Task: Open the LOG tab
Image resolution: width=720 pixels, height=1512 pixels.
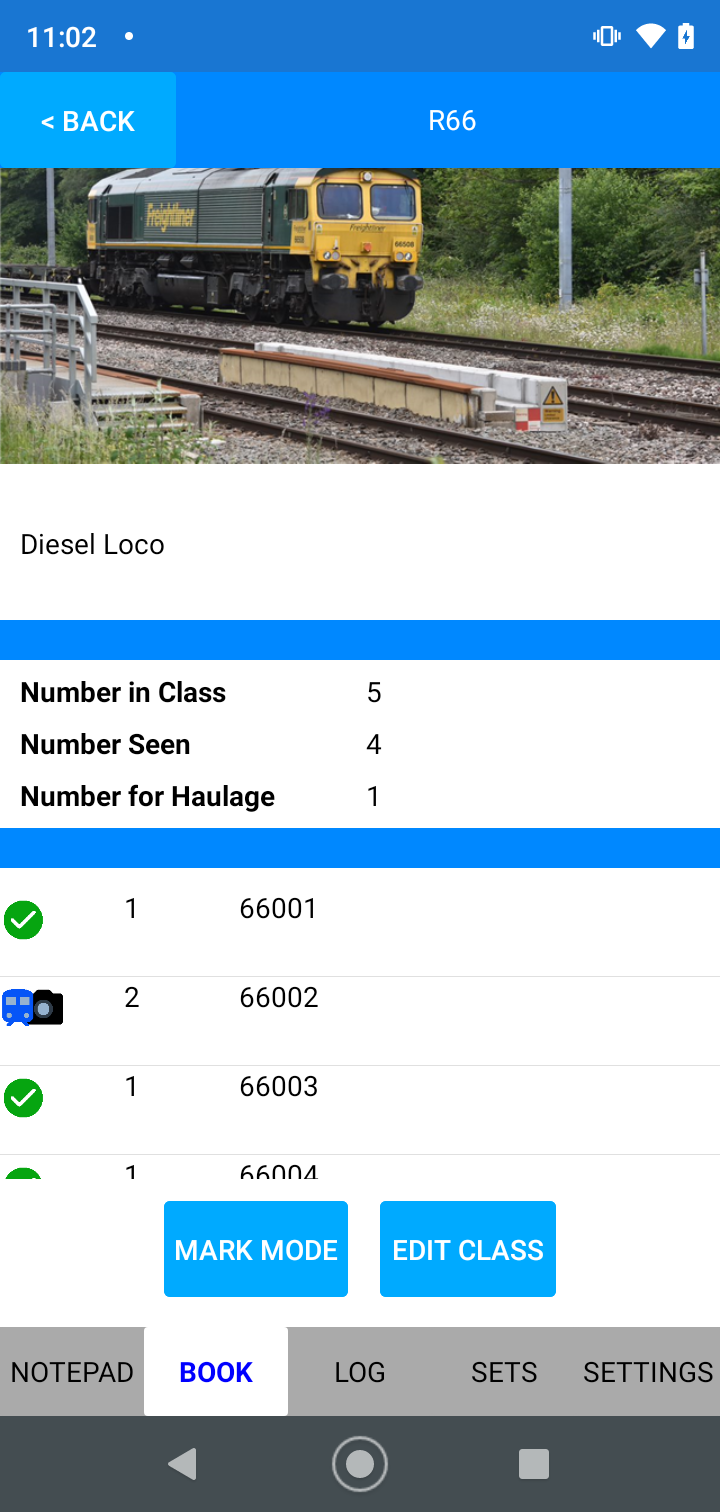Action: point(359,1371)
